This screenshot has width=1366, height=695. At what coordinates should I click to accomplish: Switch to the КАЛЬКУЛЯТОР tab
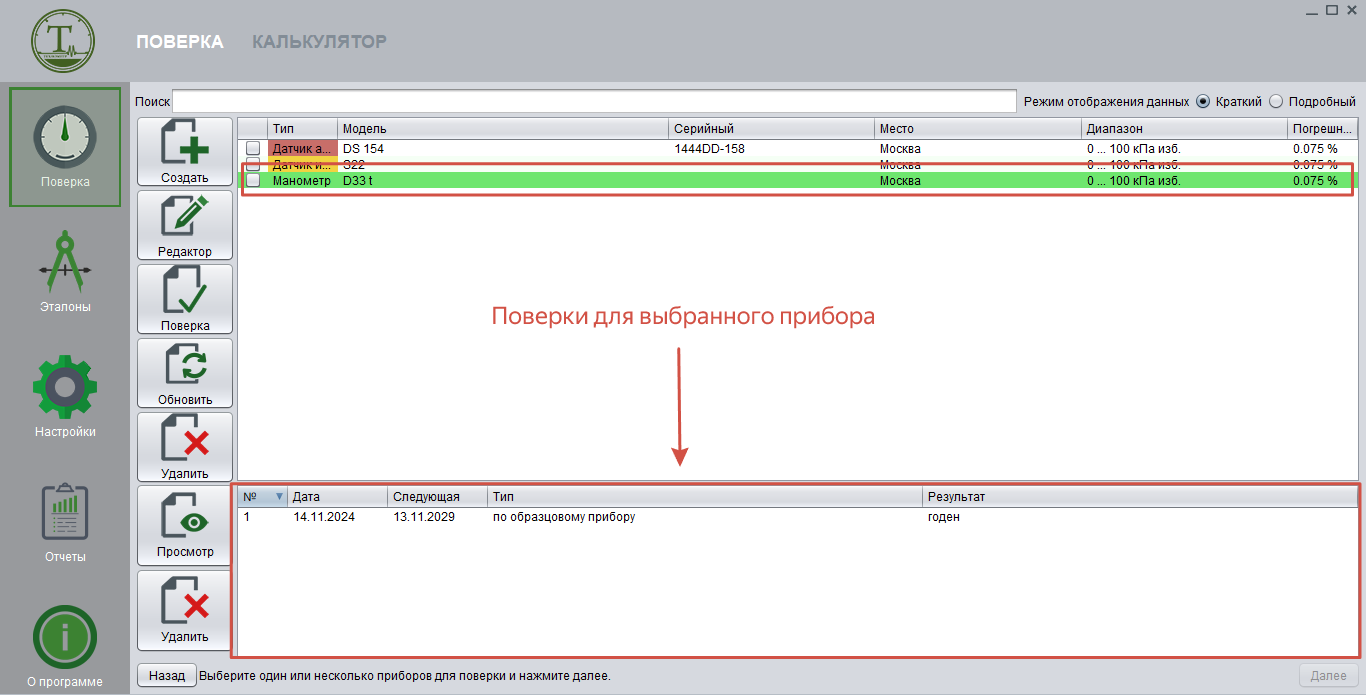[x=319, y=42]
